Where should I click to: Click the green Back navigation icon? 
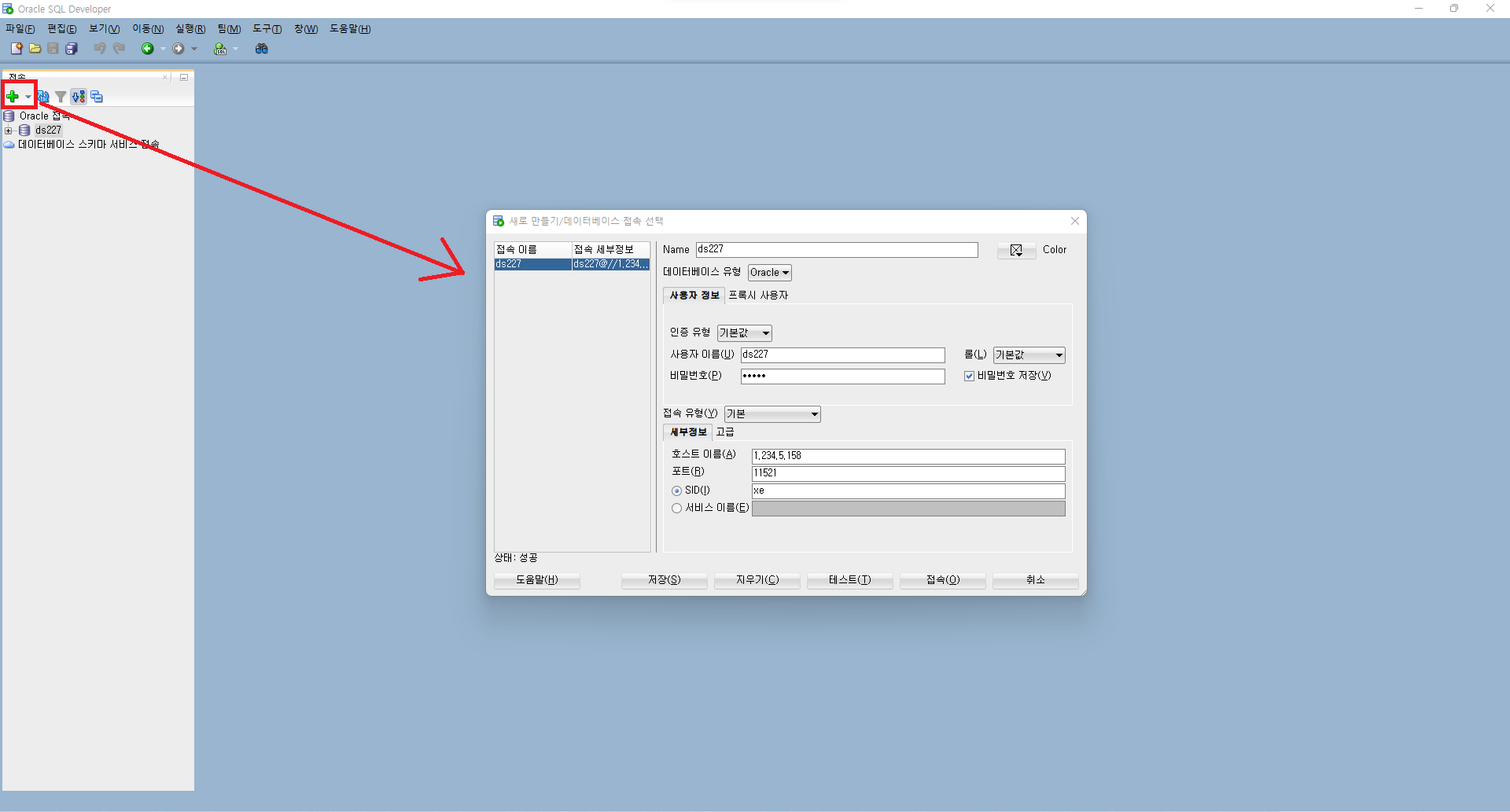(x=147, y=49)
